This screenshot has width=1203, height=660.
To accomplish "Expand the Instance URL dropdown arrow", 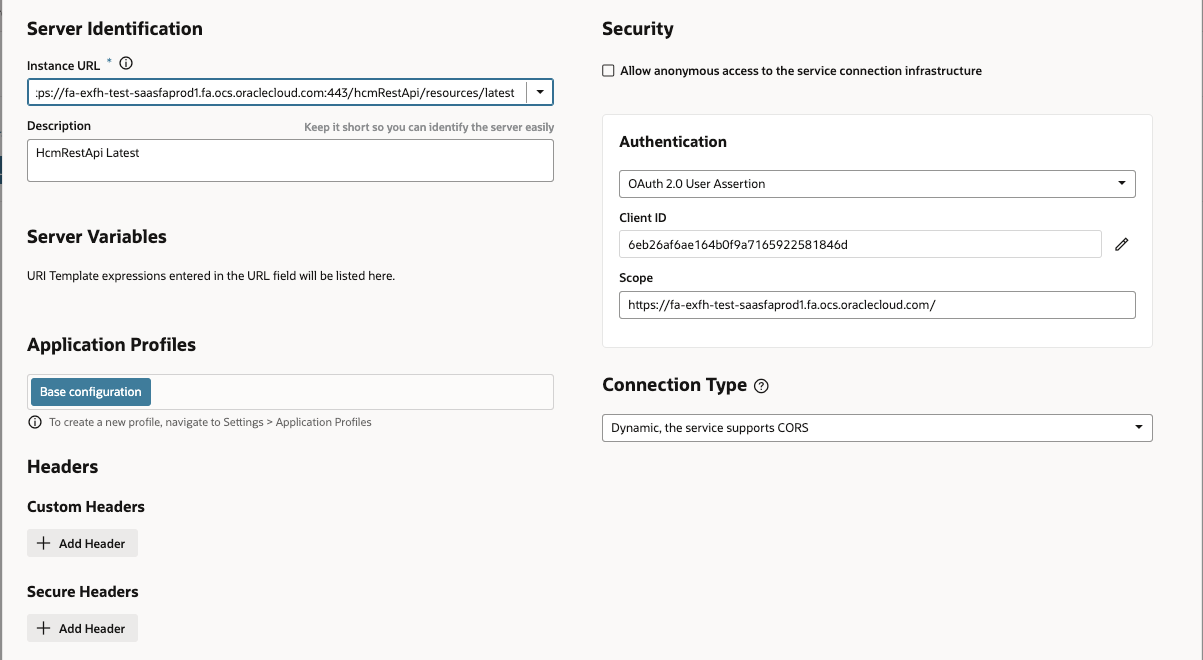I will 539,93.
